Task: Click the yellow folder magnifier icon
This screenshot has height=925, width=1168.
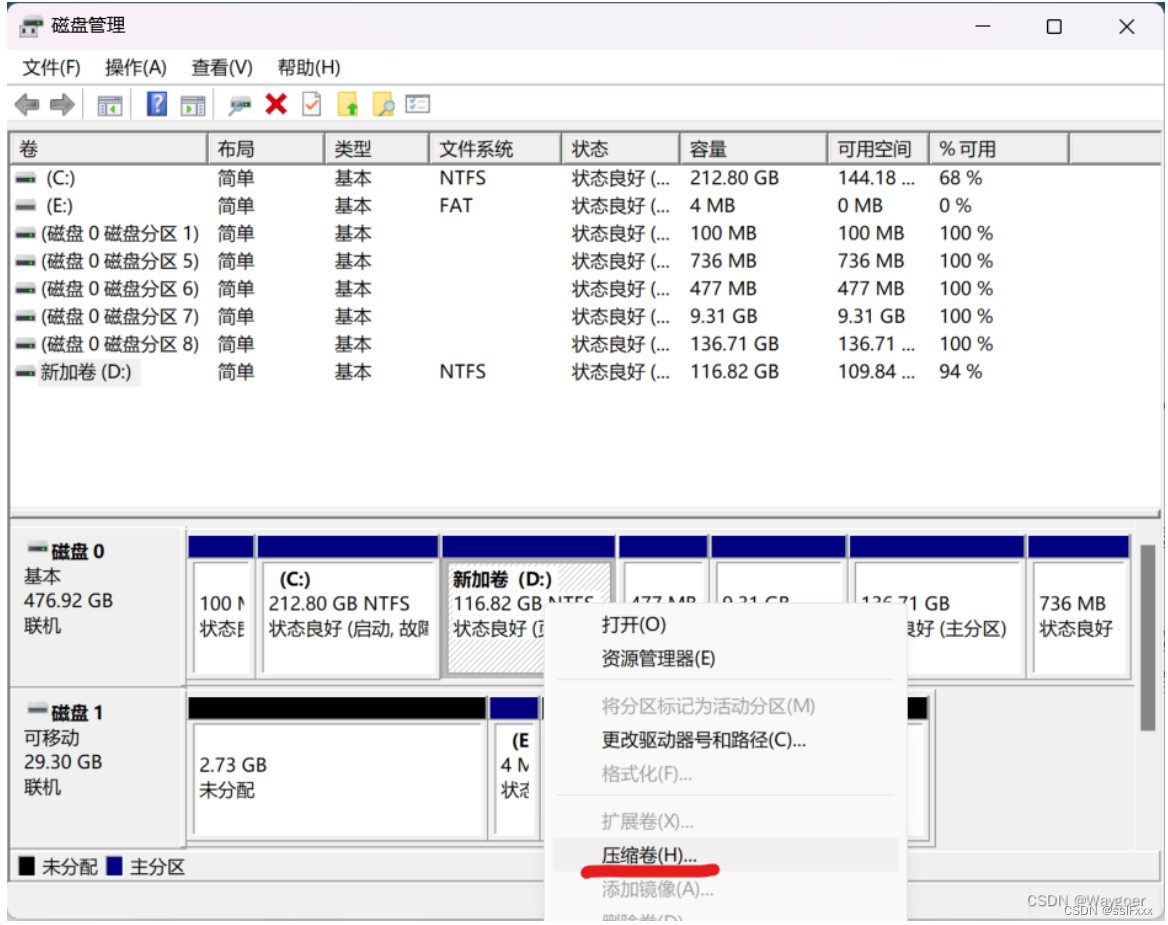Action: click(x=383, y=105)
